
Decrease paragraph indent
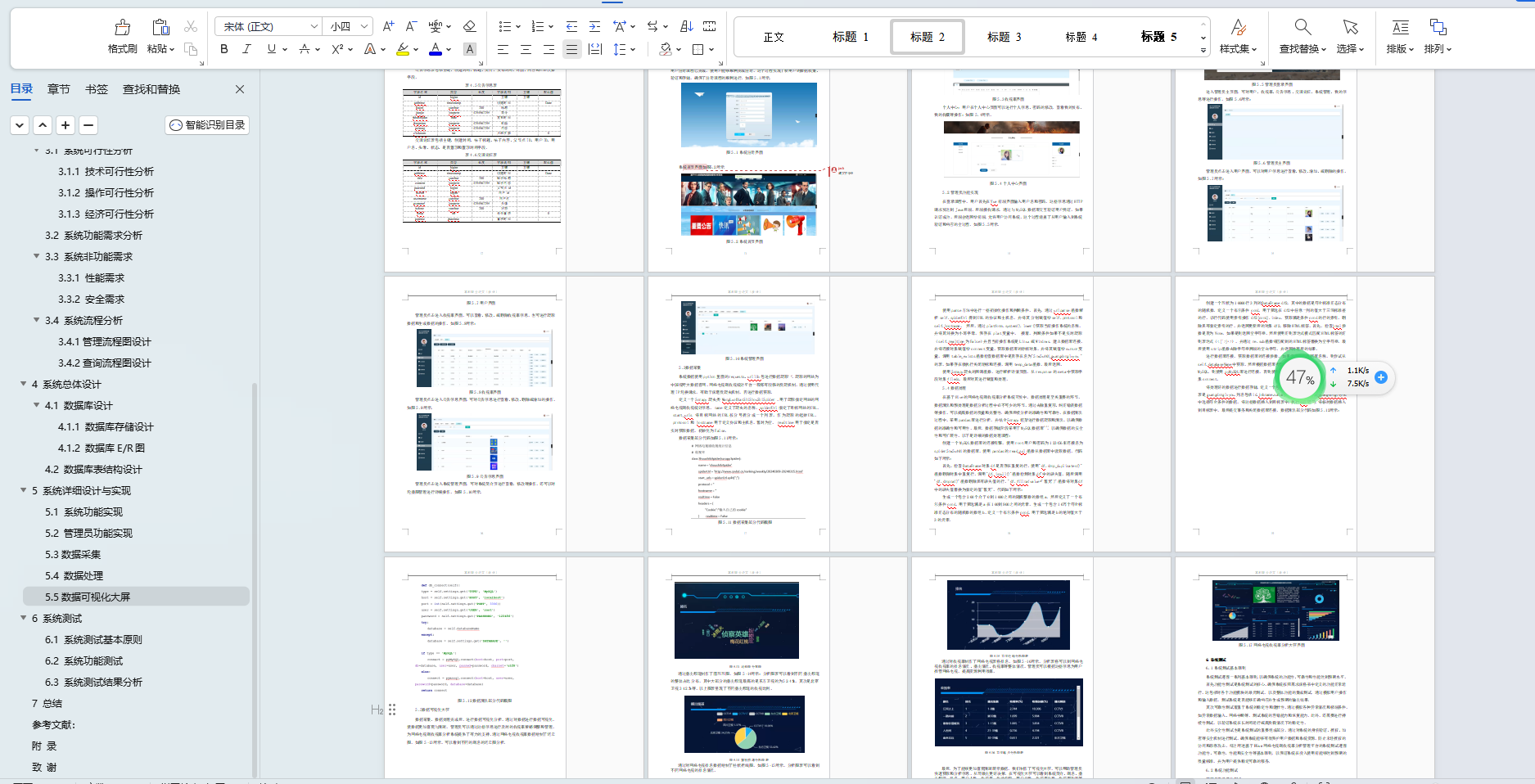pyautogui.click(x=571, y=27)
